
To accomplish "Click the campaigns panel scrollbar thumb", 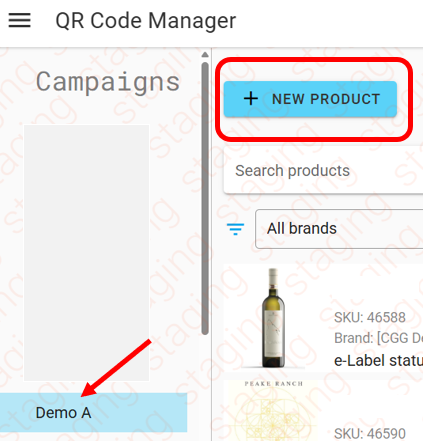I will click(x=205, y=198).
